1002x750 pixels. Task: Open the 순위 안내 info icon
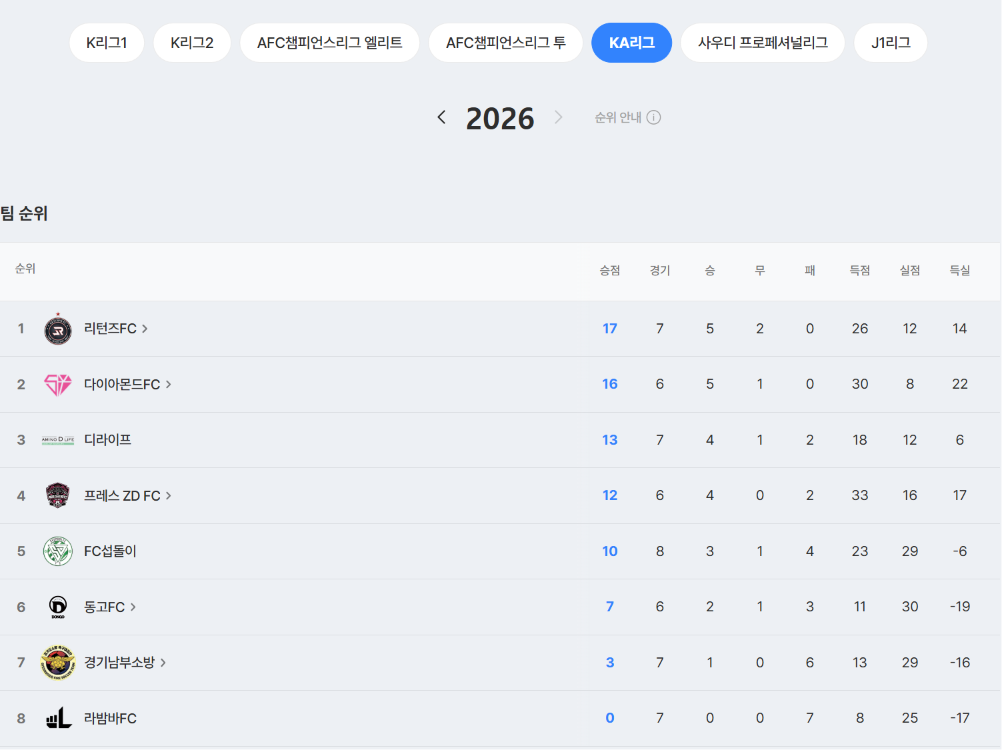coord(654,118)
